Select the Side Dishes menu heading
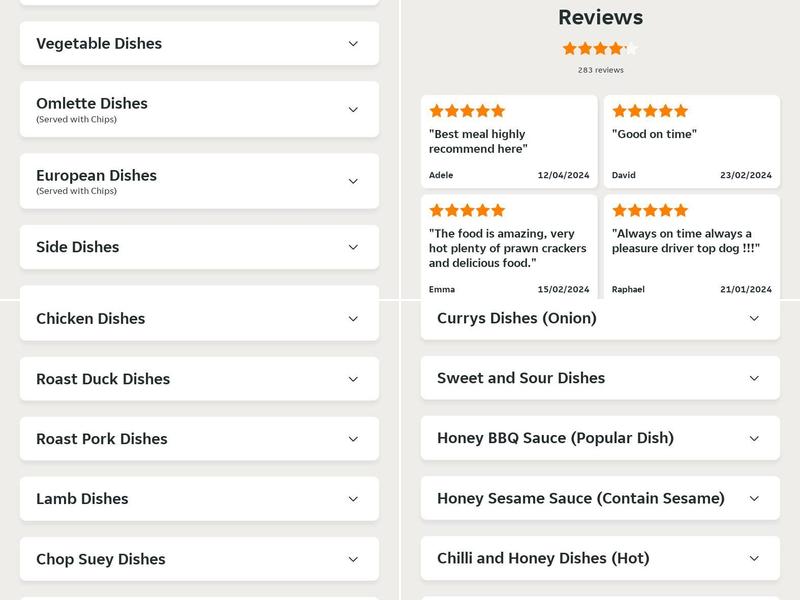This screenshot has width=800, height=600. click(x=78, y=247)
